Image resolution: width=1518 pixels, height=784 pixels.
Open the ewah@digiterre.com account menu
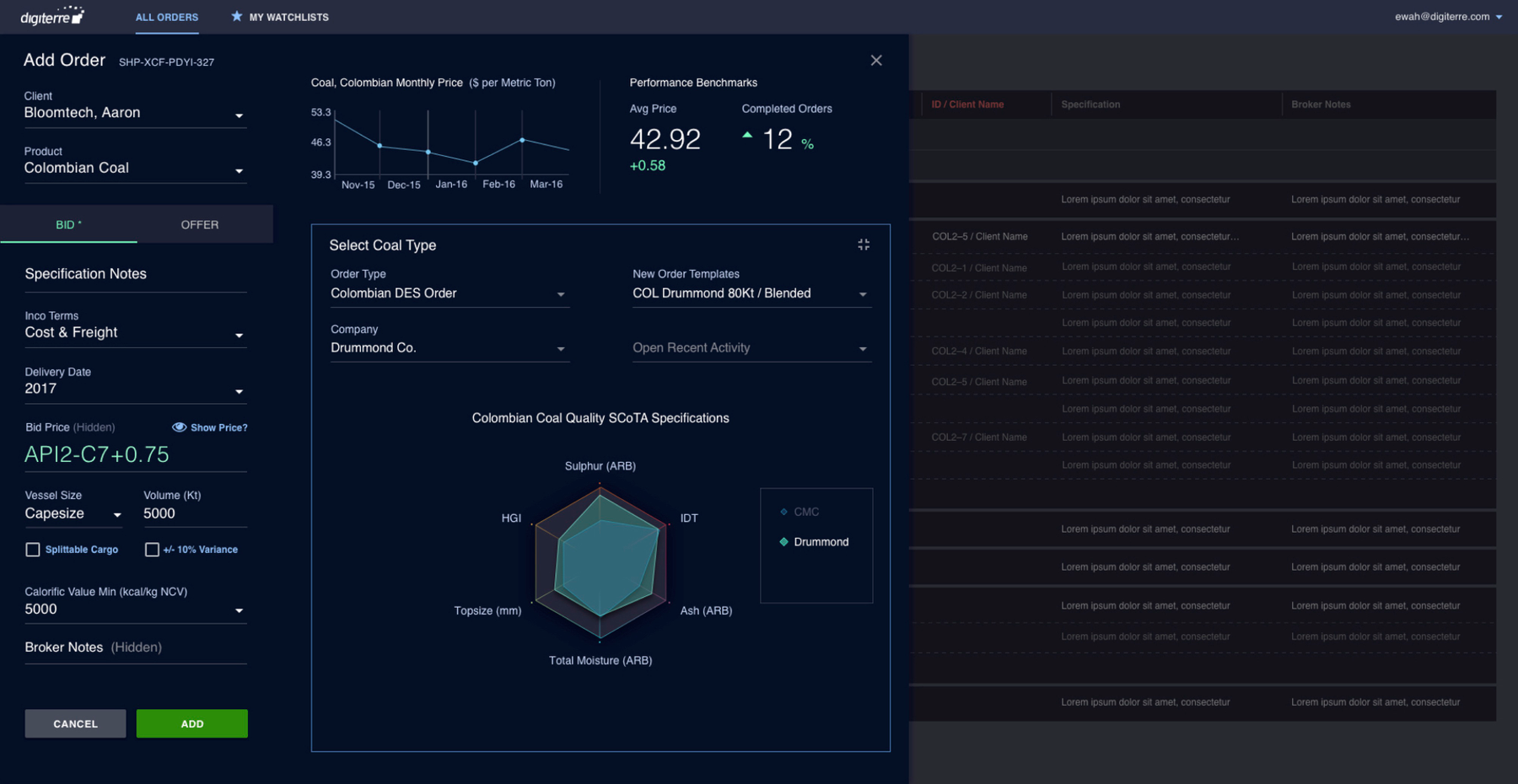1448,16
